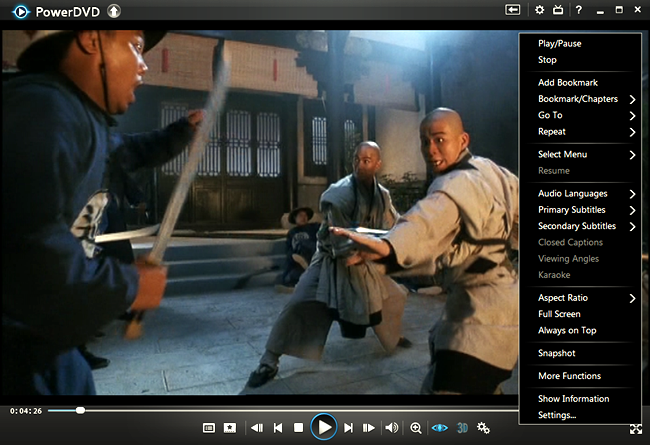The width and height of the screenshot is (650, 445).
Task: Close the PowerDVD window
Action: (638, 10)
